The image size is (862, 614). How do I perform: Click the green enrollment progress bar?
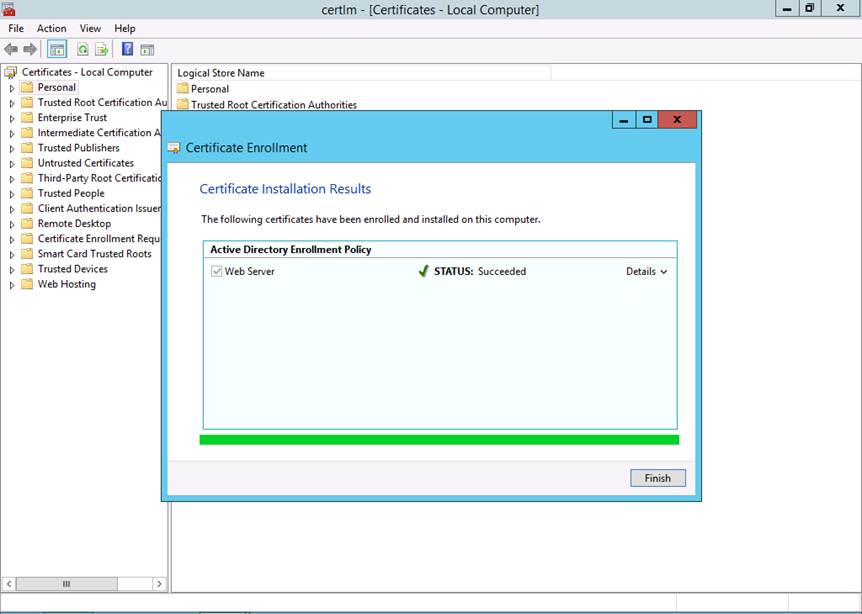(x=439, y=440)
